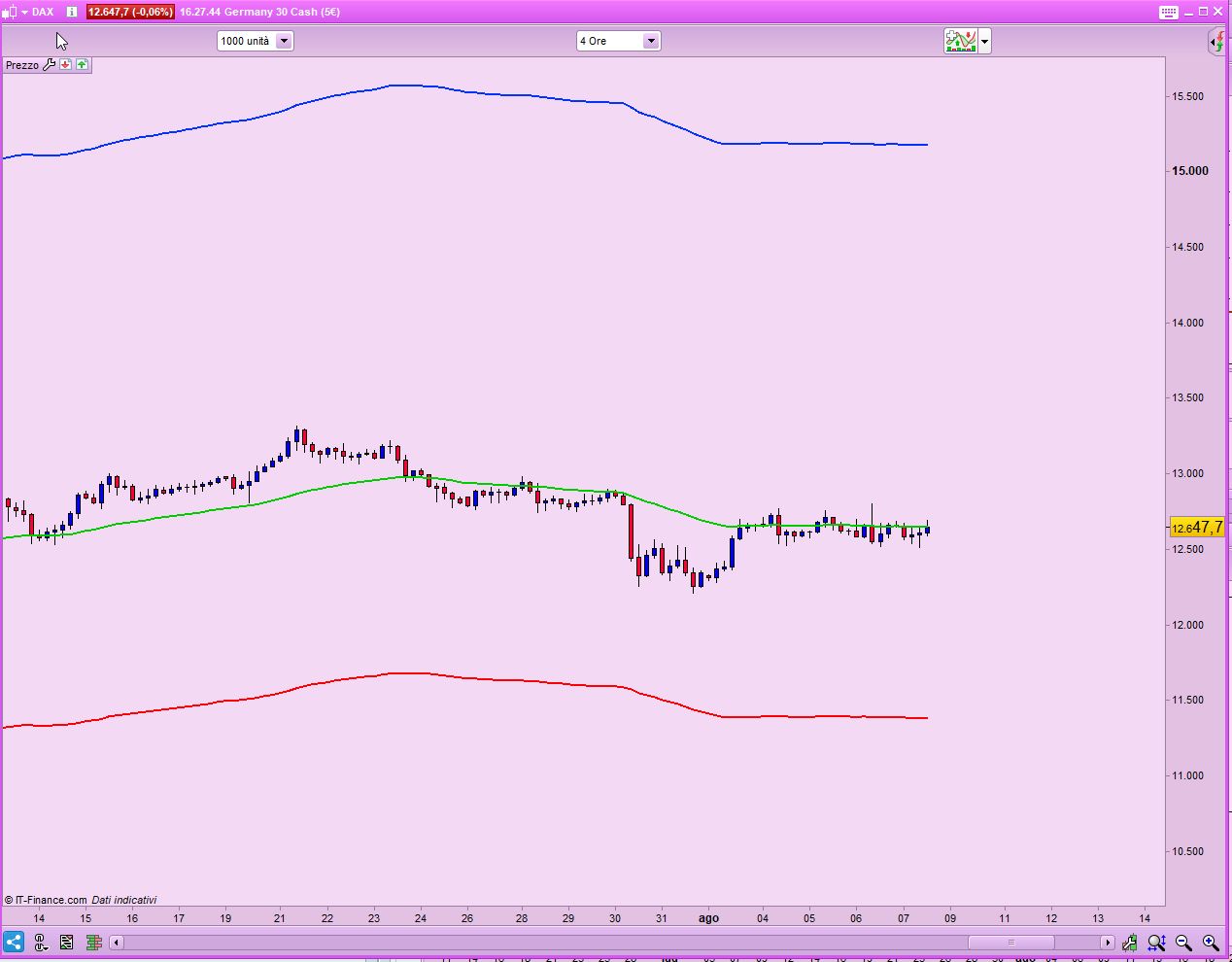Click the Prezzo panel label
The width and height of the screenshot is (1232, 962).
(22, 65)
